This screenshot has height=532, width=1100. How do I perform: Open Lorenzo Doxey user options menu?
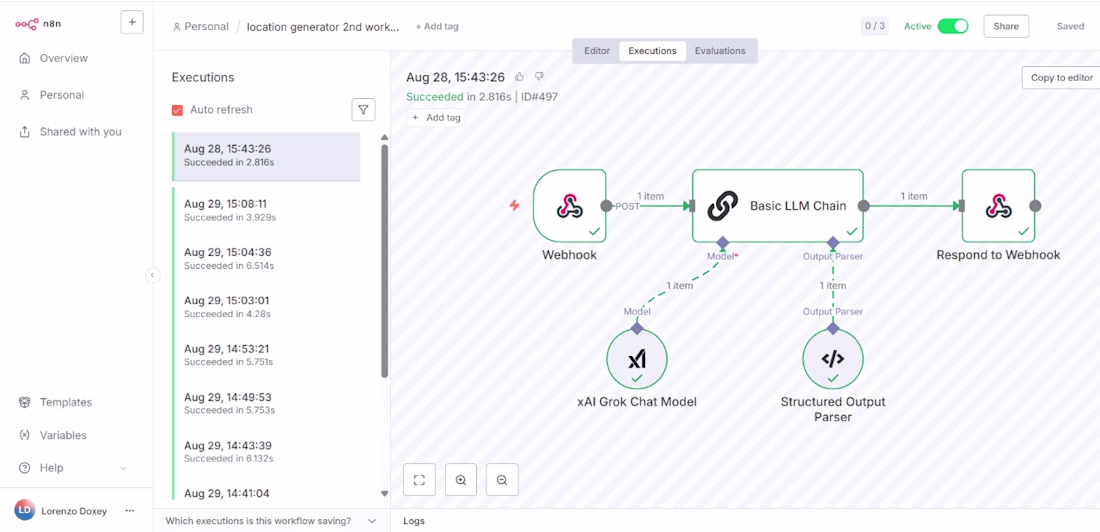point(130,510)
